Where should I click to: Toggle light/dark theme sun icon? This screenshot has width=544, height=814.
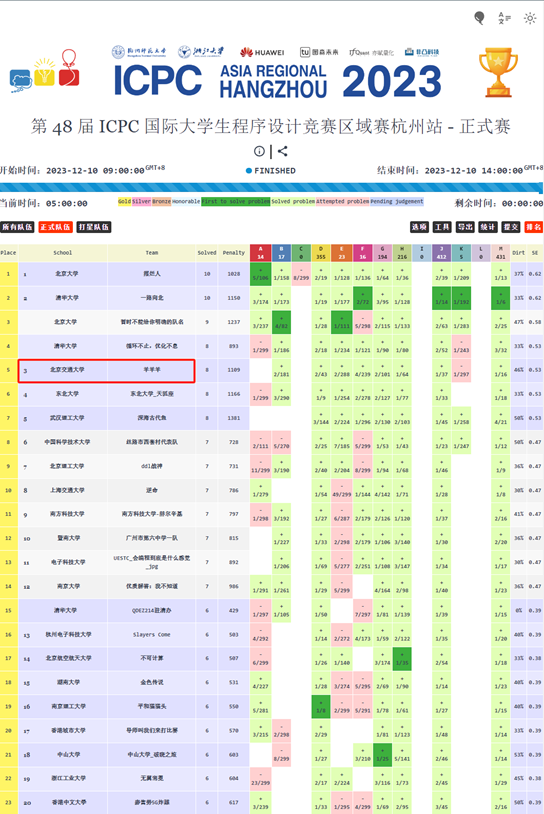coord(529,18)
